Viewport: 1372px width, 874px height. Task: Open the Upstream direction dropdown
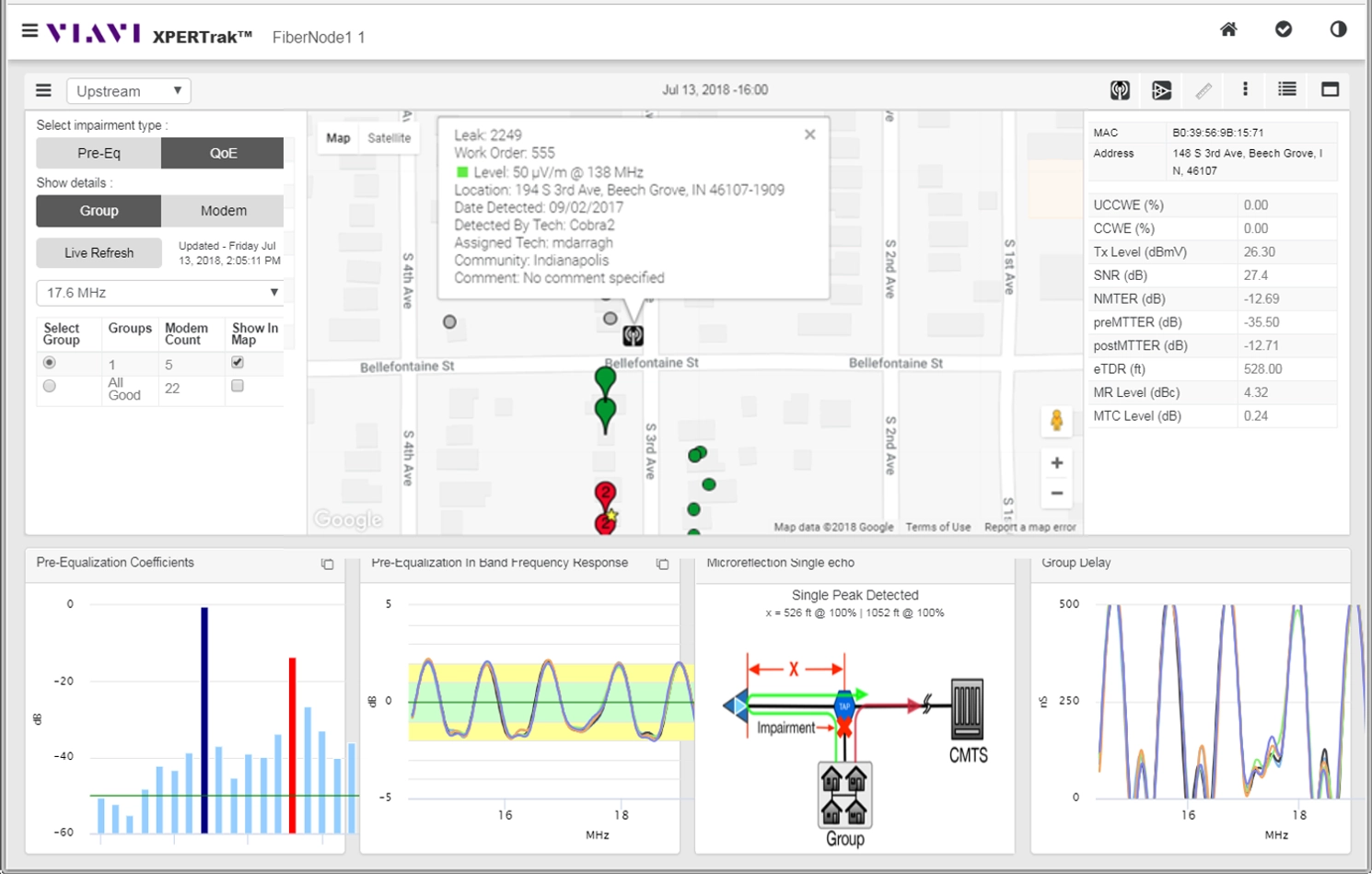tap(128, 90)
